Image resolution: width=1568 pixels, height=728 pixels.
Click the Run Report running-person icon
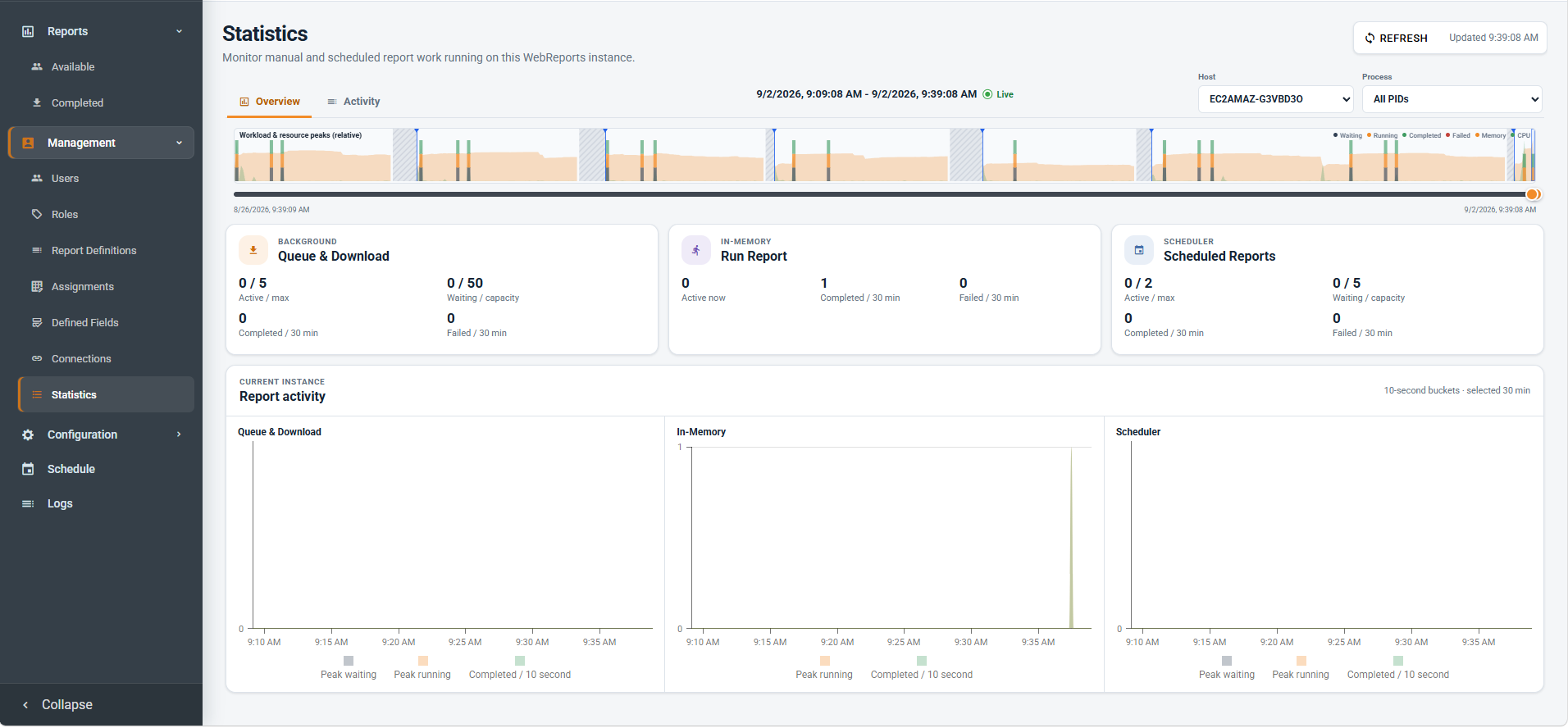696,250
